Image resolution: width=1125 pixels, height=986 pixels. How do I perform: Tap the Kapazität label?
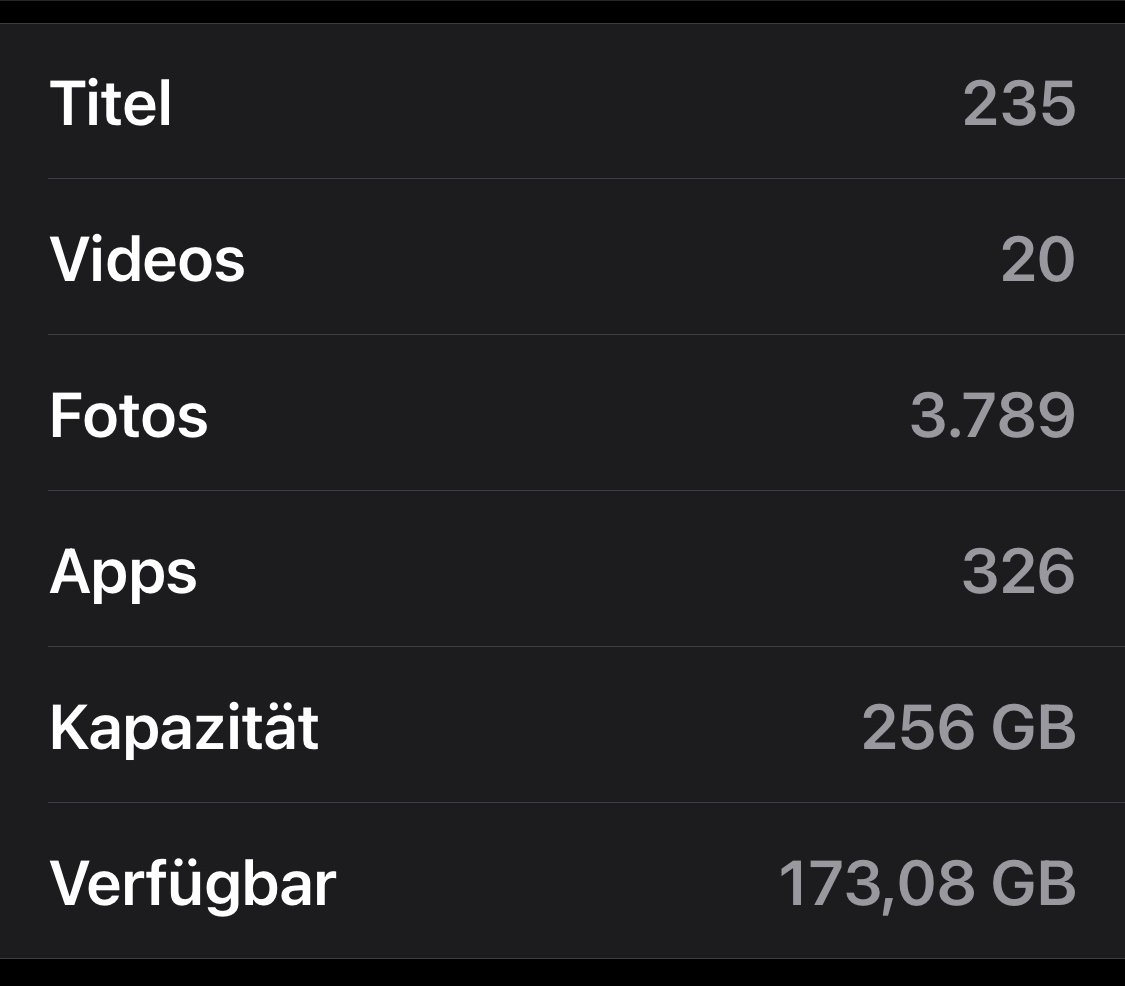(184, 727)
